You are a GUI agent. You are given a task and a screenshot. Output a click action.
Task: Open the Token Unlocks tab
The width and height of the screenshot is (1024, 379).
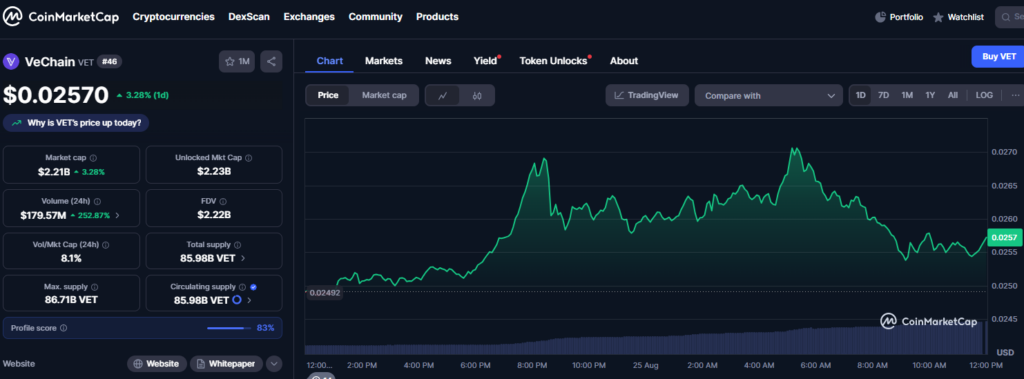coord(553,61)
